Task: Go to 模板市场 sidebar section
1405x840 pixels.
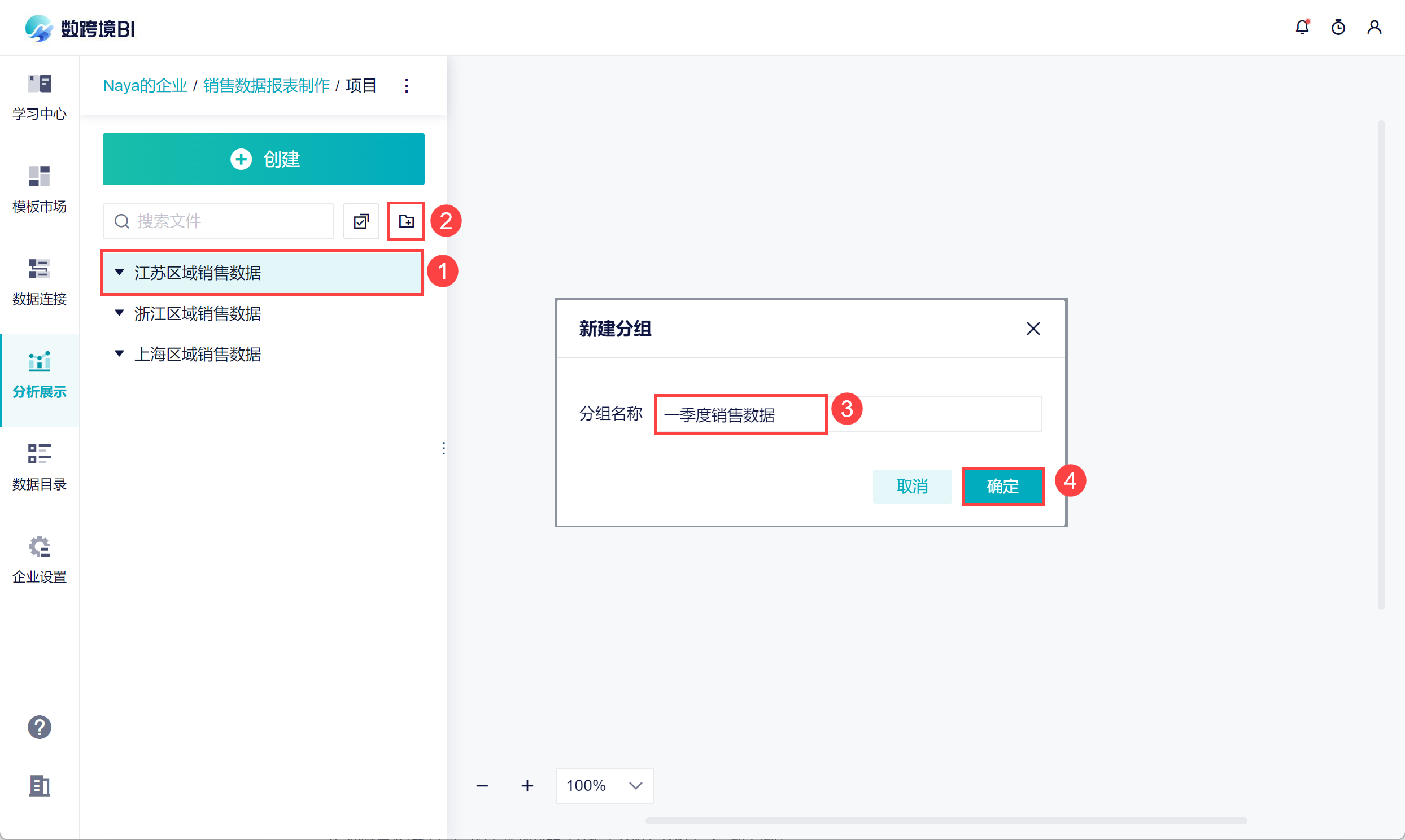Action: [x=39, y=189]
